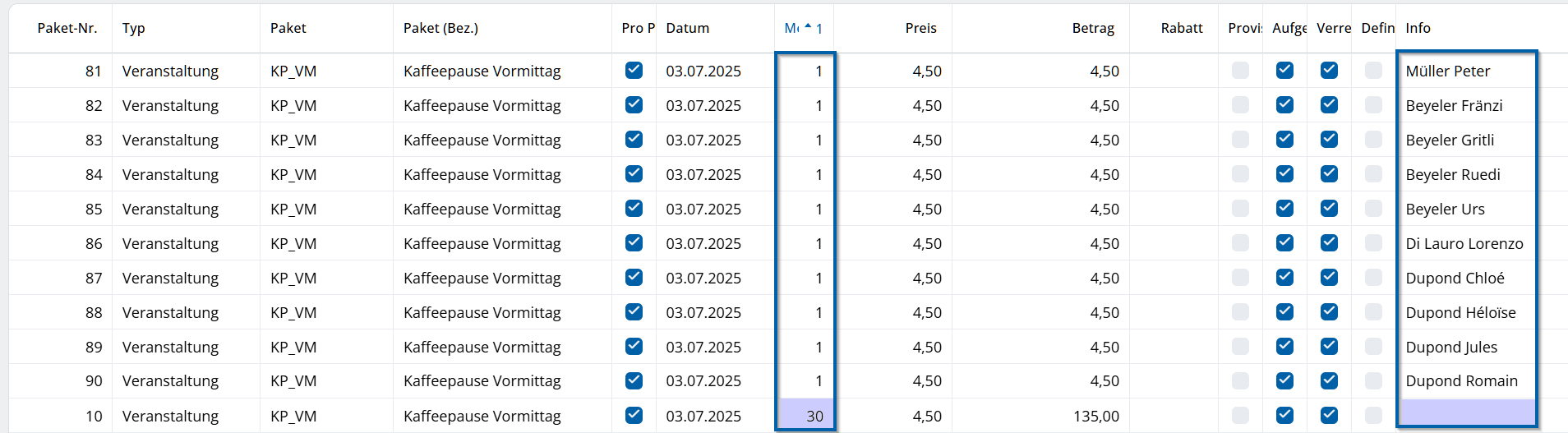Screen dimensions: 1568x433
Task: Click the empty highlighted Info cell in row 10
Action: click(x=1466, y=413)
